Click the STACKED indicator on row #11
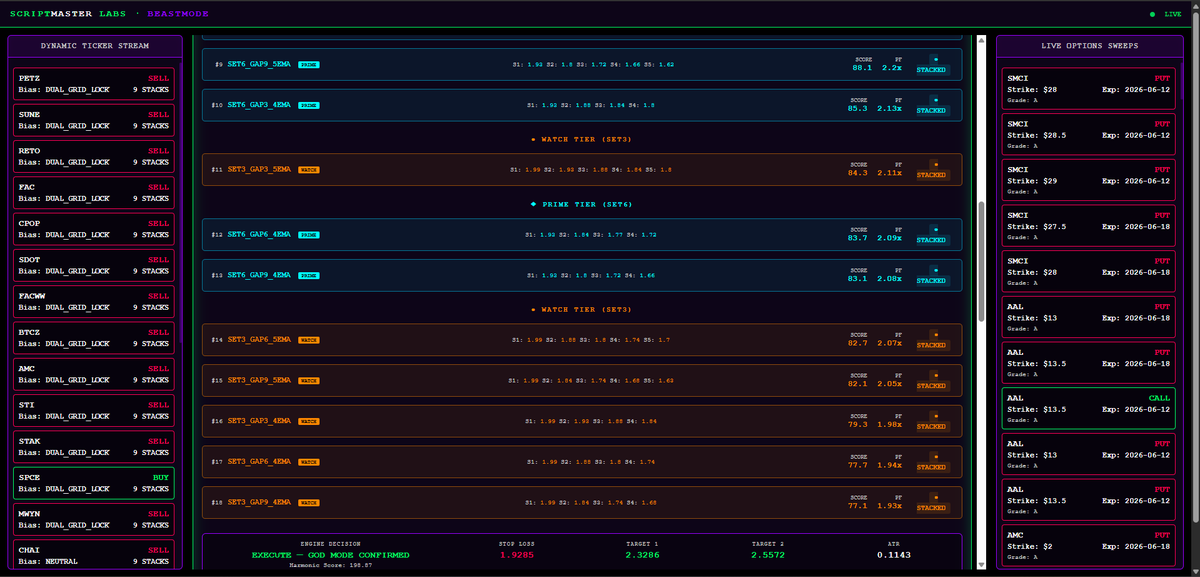The image size is (1200, 577). pos(931,170)
